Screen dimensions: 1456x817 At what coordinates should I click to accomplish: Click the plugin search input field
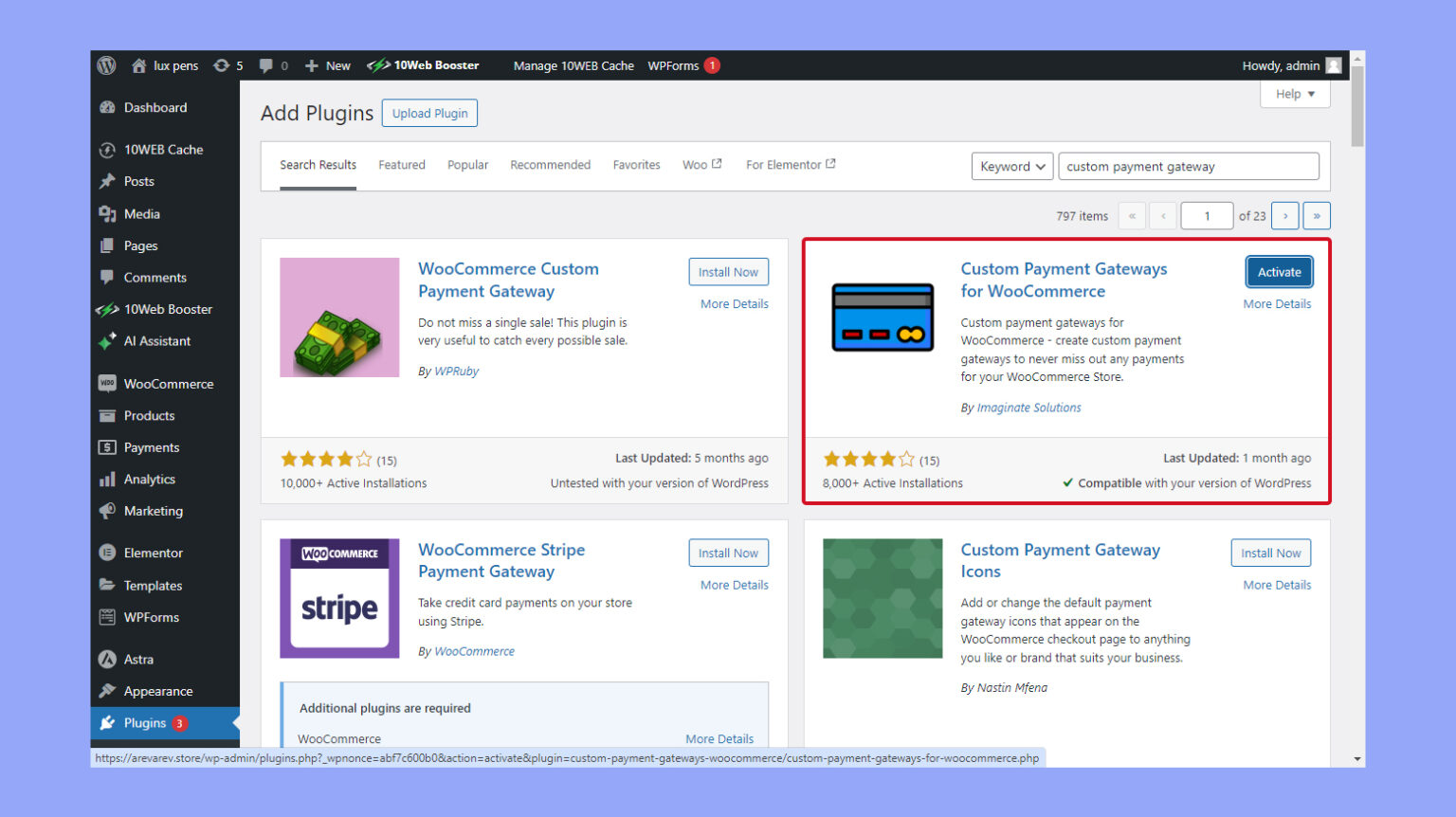[x=1189, y=166]
